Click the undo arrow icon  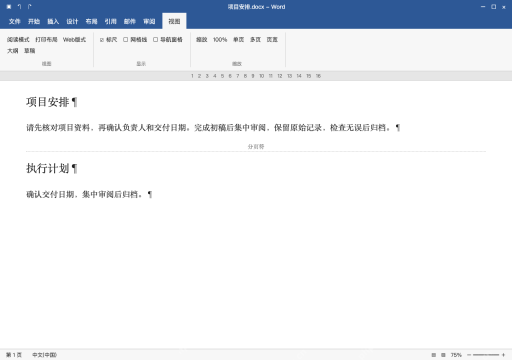19,7
